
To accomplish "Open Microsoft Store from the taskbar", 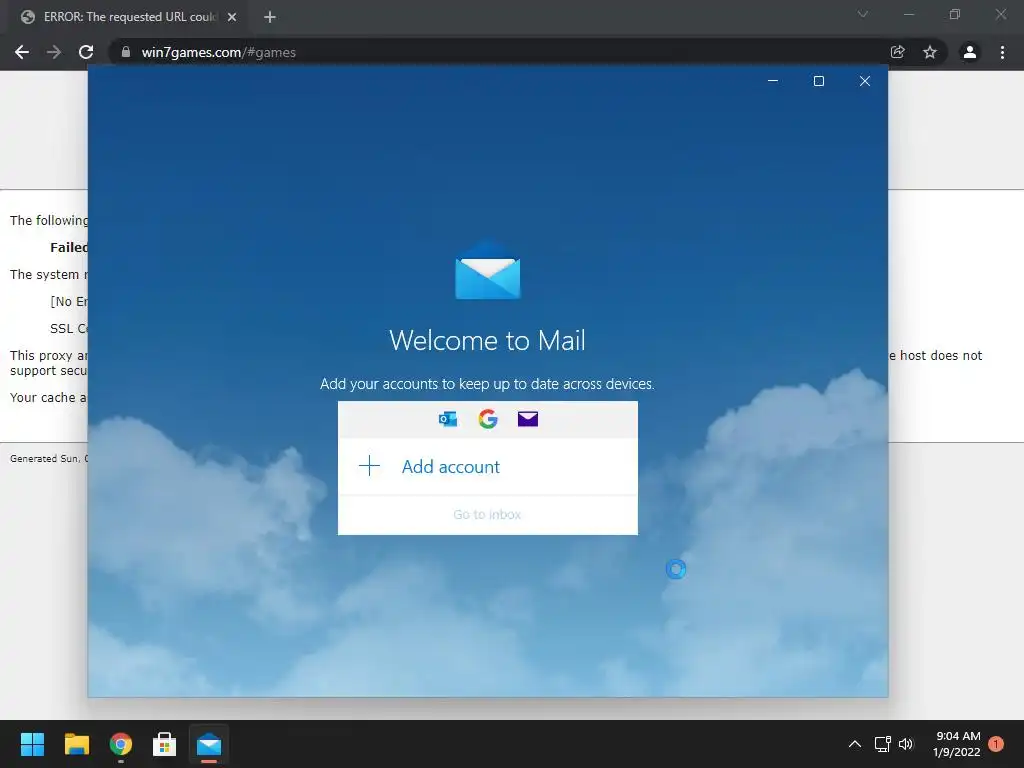I will coord(165,744).
